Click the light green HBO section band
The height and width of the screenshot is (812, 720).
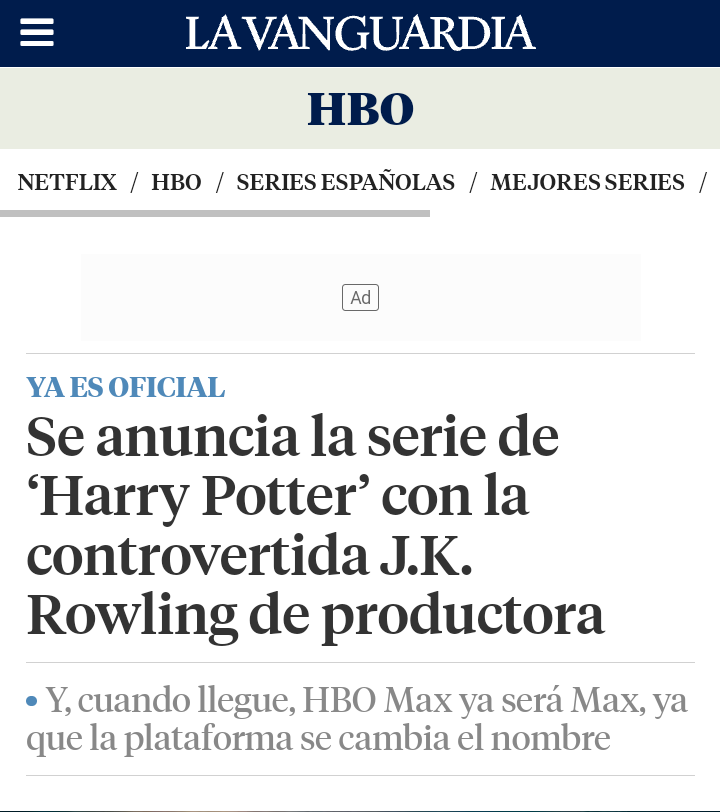tap(360, 108)
